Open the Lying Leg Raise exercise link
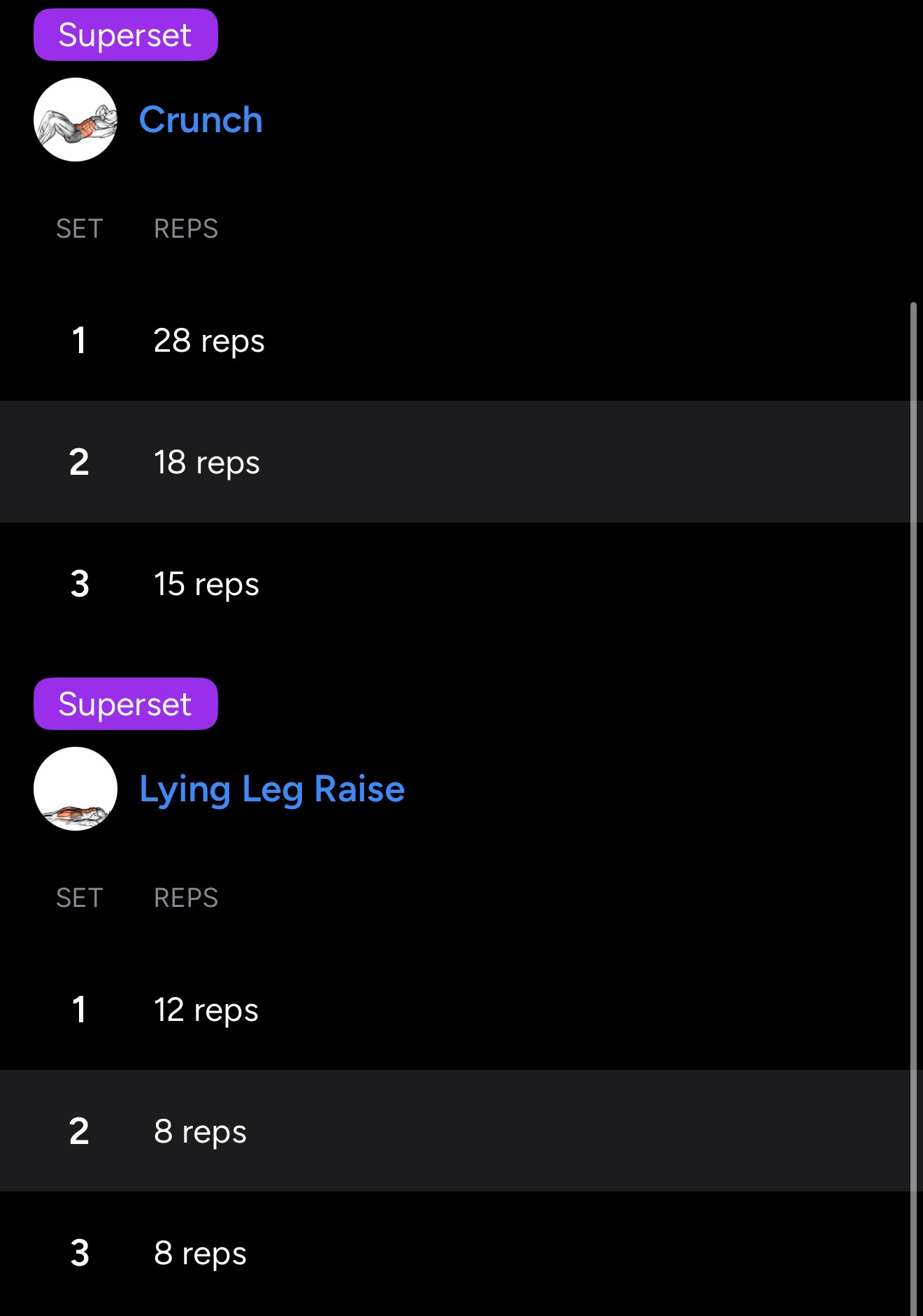Screen dimensions: 923x1316 coord(272,789)
